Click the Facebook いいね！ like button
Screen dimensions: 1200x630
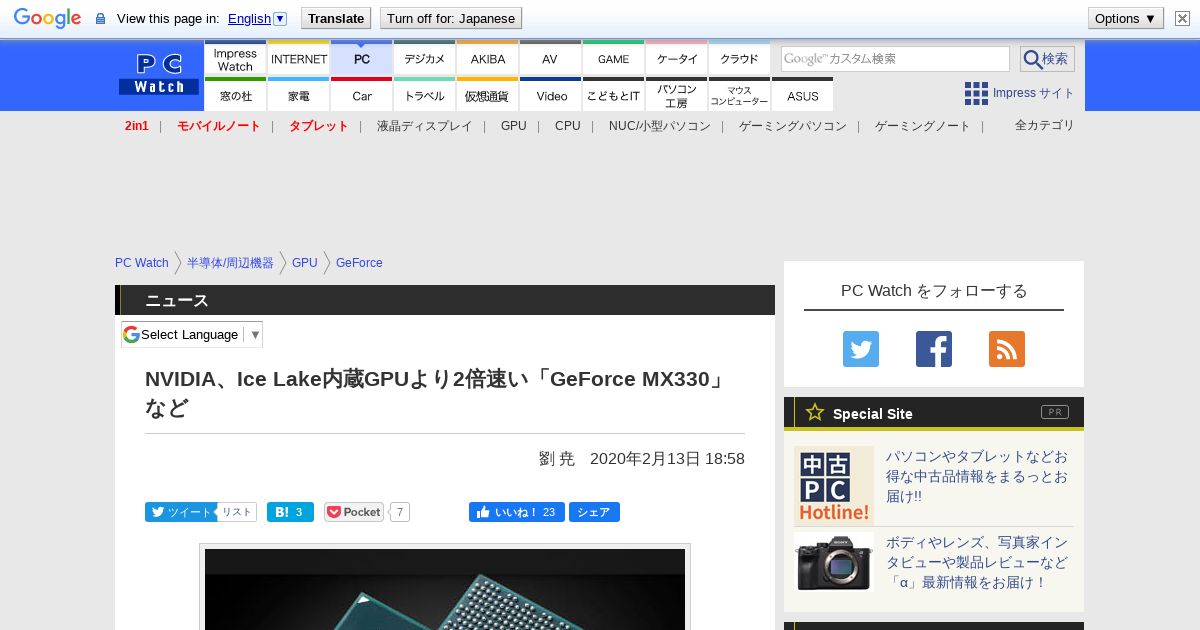click(516, 512)
